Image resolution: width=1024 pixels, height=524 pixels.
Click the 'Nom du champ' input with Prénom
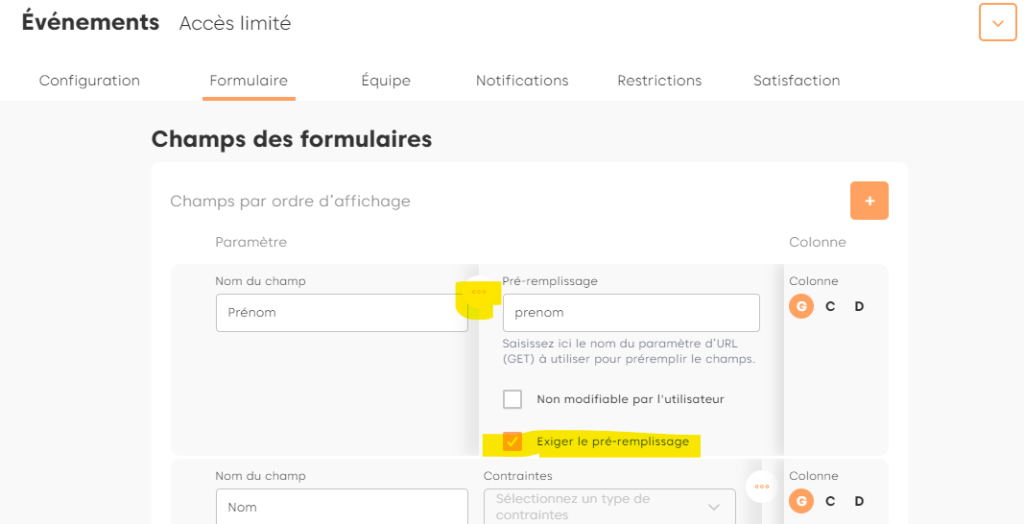point(341,313)
